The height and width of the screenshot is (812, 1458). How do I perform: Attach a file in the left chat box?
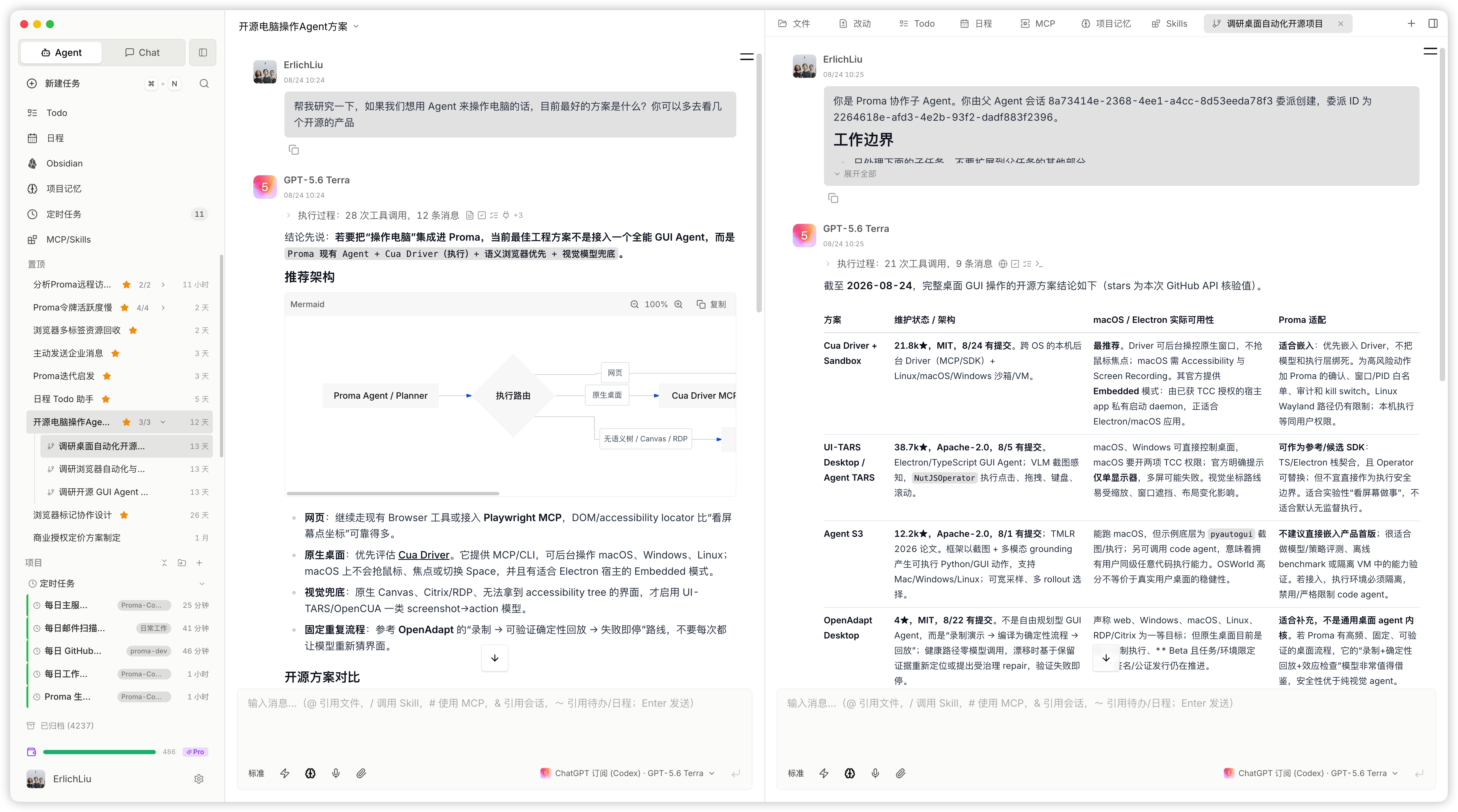point(361,773)
